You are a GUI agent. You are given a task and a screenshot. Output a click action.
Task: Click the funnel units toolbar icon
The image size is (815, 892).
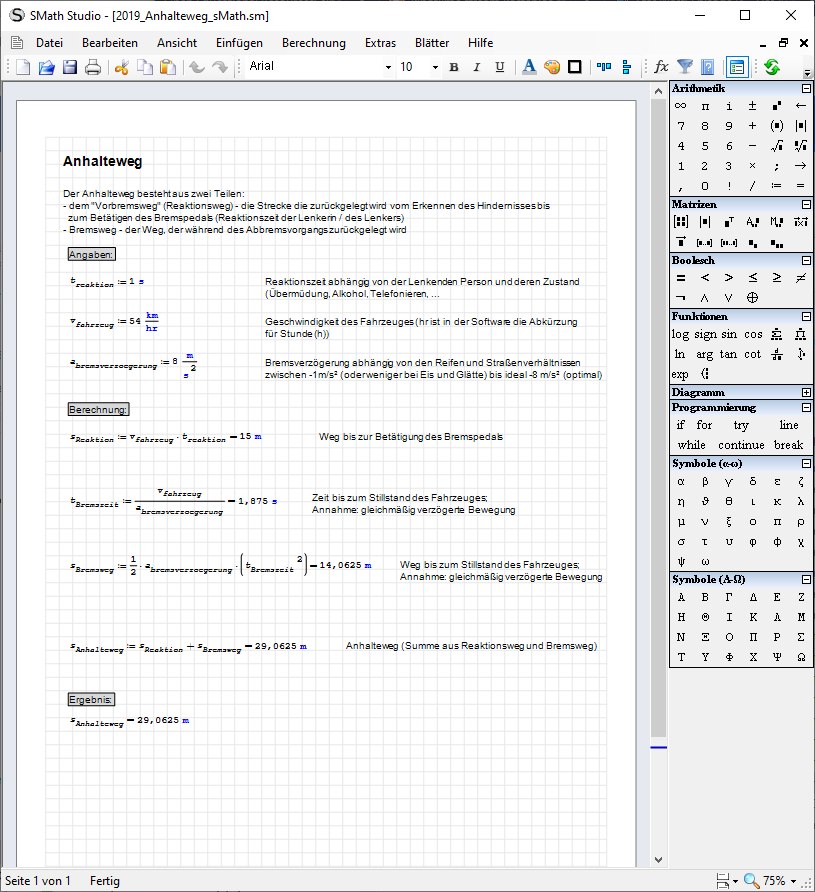685,67
